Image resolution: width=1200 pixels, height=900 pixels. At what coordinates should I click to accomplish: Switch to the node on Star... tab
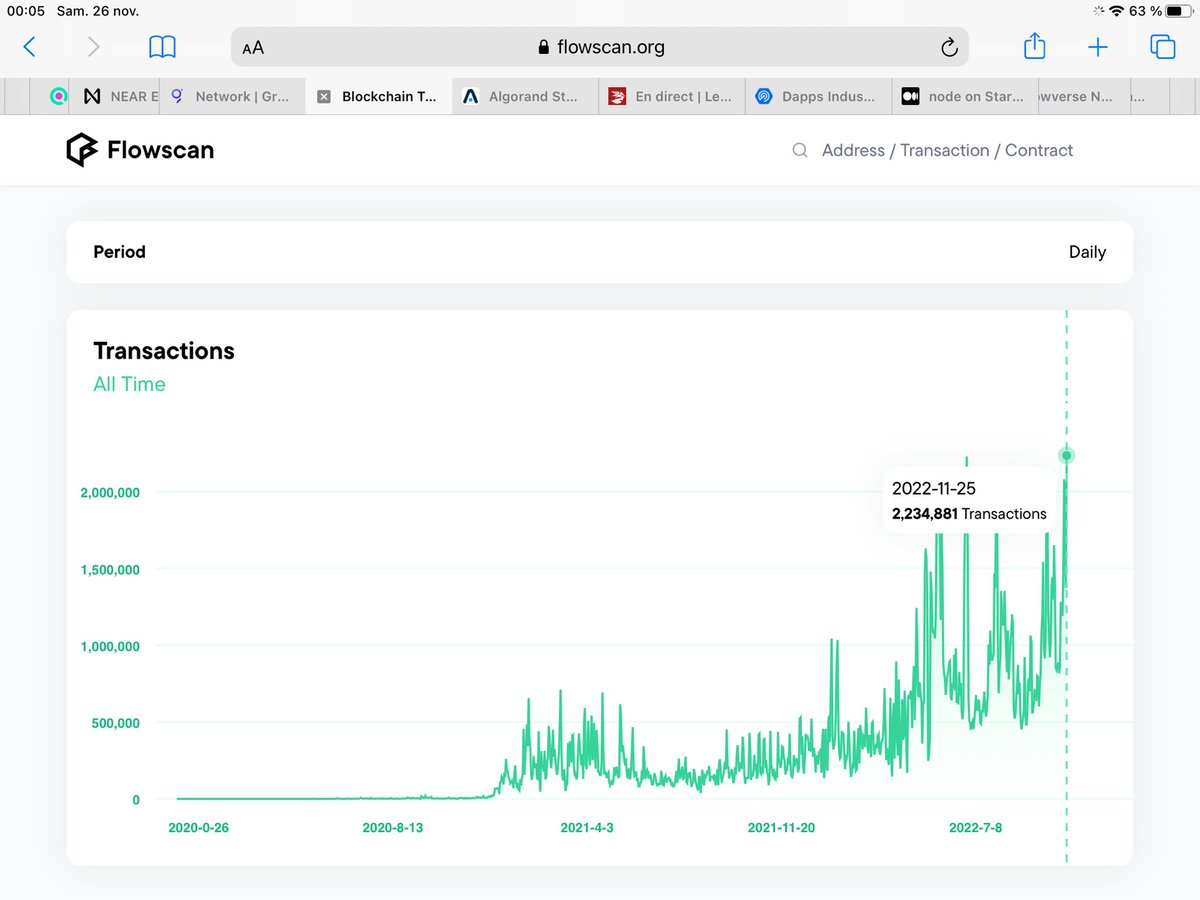[966, 97]
